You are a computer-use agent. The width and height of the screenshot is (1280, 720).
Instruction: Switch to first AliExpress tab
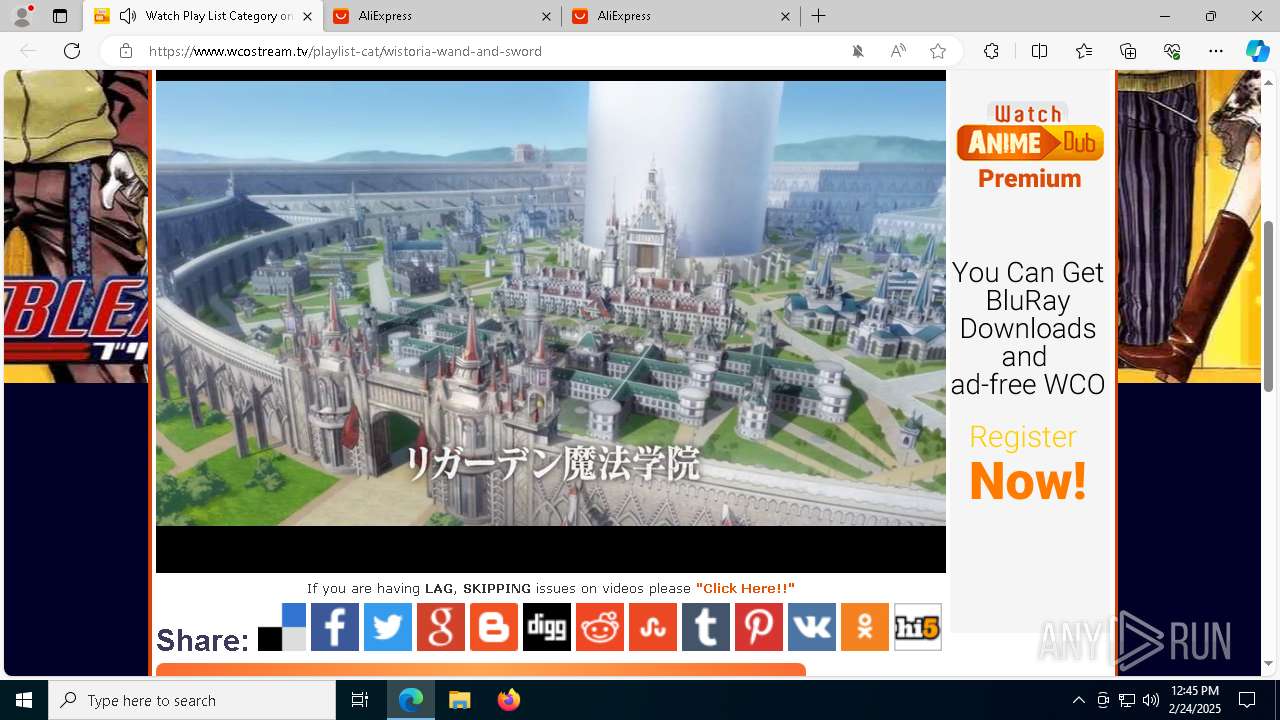(442, 16)
